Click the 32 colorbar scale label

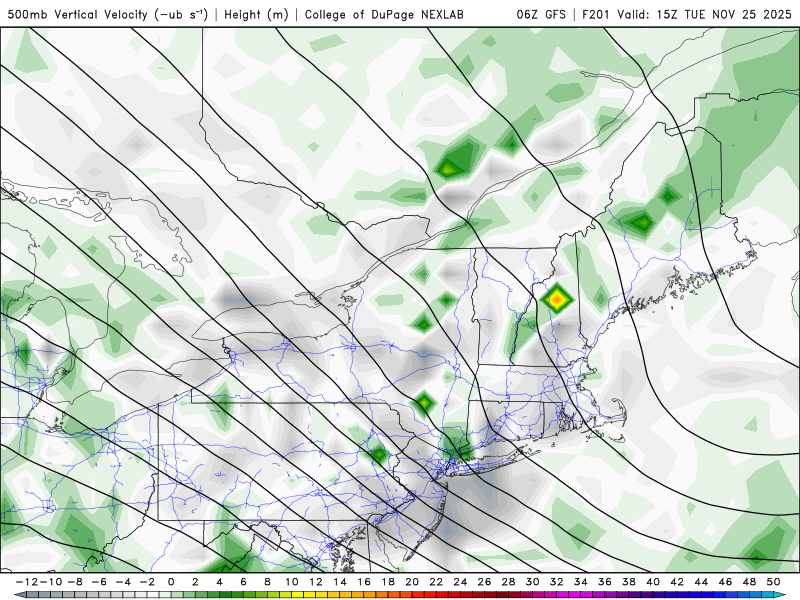[x=557, y=582]
